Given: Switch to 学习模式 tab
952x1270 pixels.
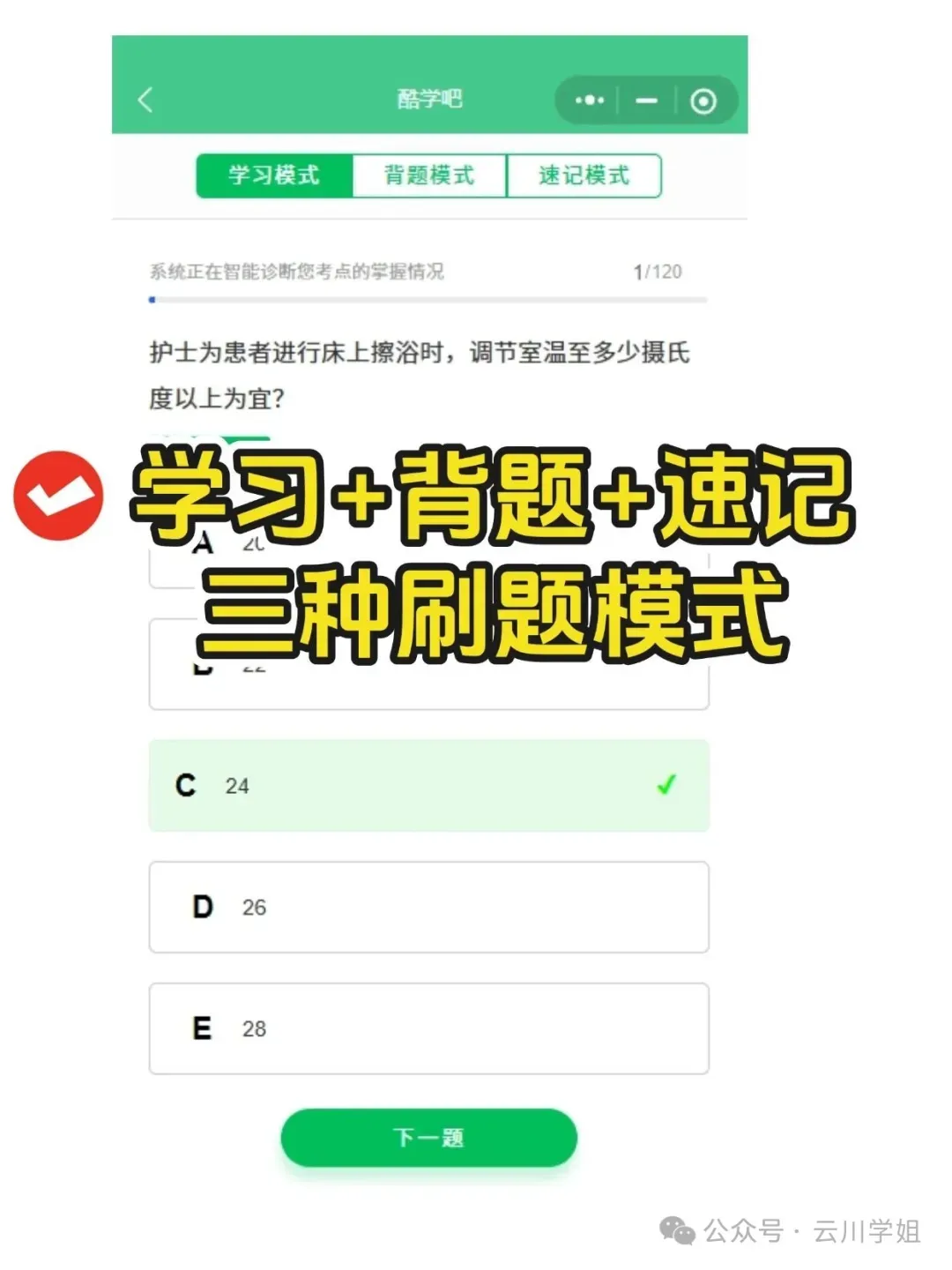Looking at the screenshot, I should pyautogui.click(x=274, y=176).
